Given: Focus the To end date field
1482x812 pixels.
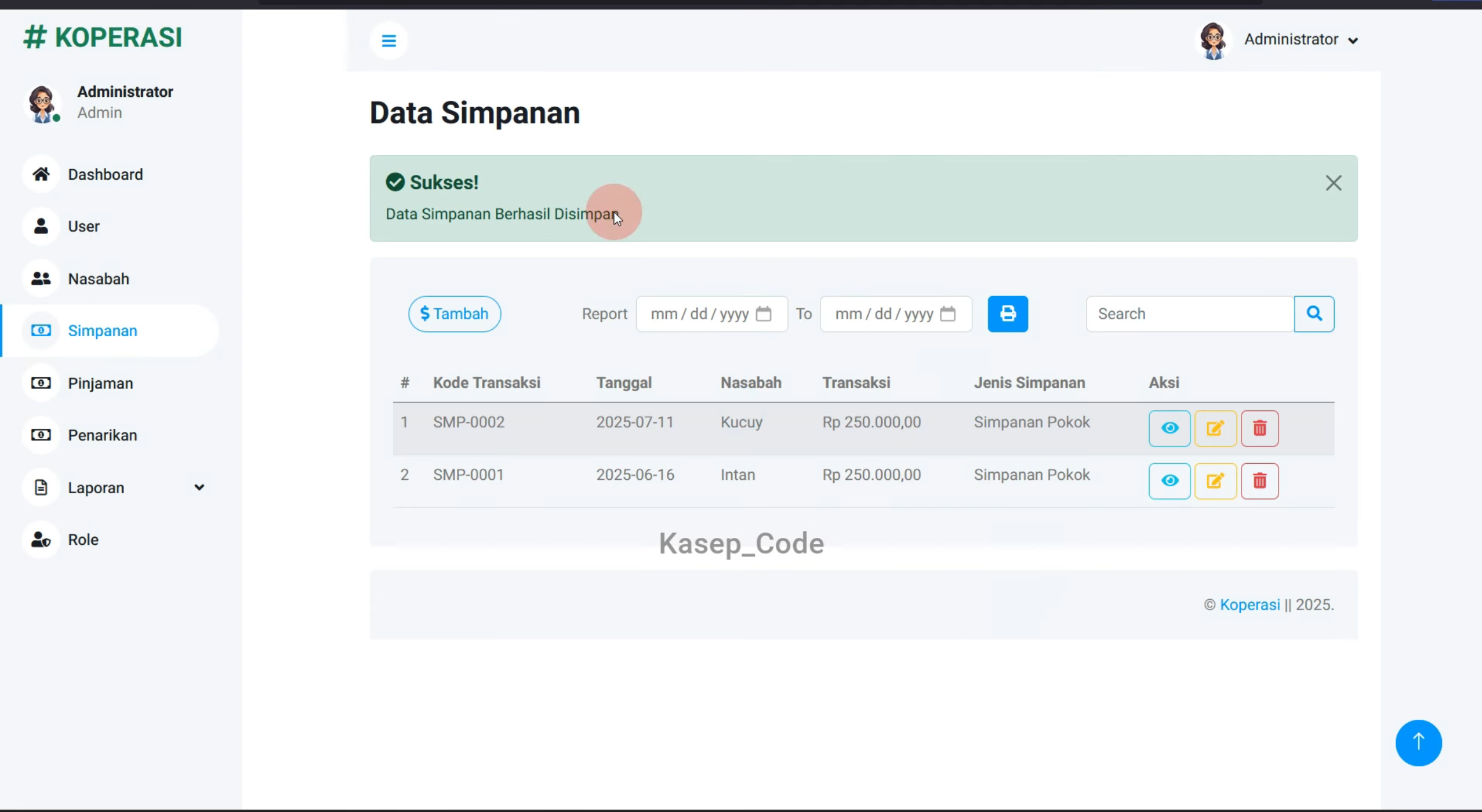Looking at the screenshot, I should coord(896,314).
